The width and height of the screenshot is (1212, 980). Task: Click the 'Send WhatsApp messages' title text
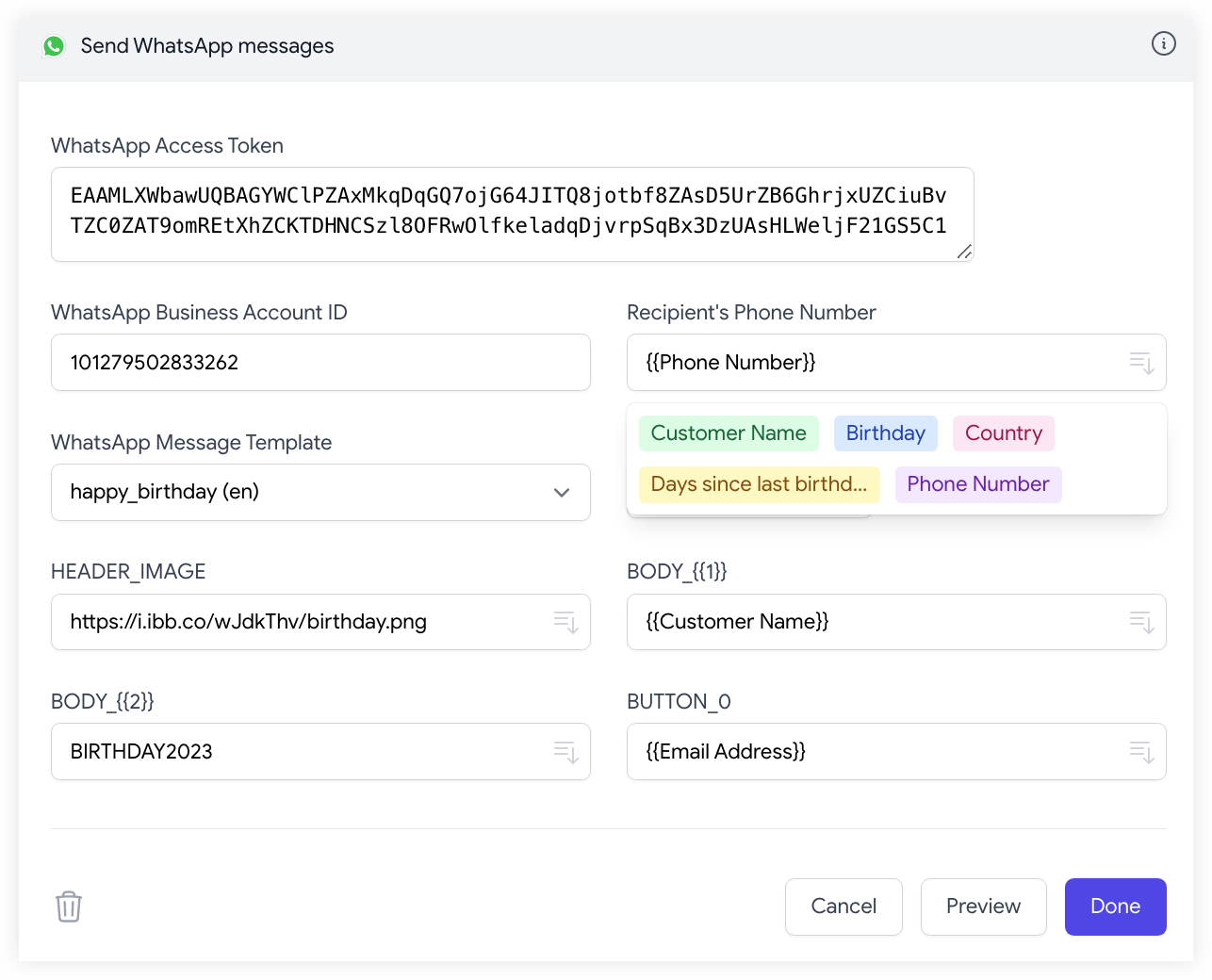[207, 46]
